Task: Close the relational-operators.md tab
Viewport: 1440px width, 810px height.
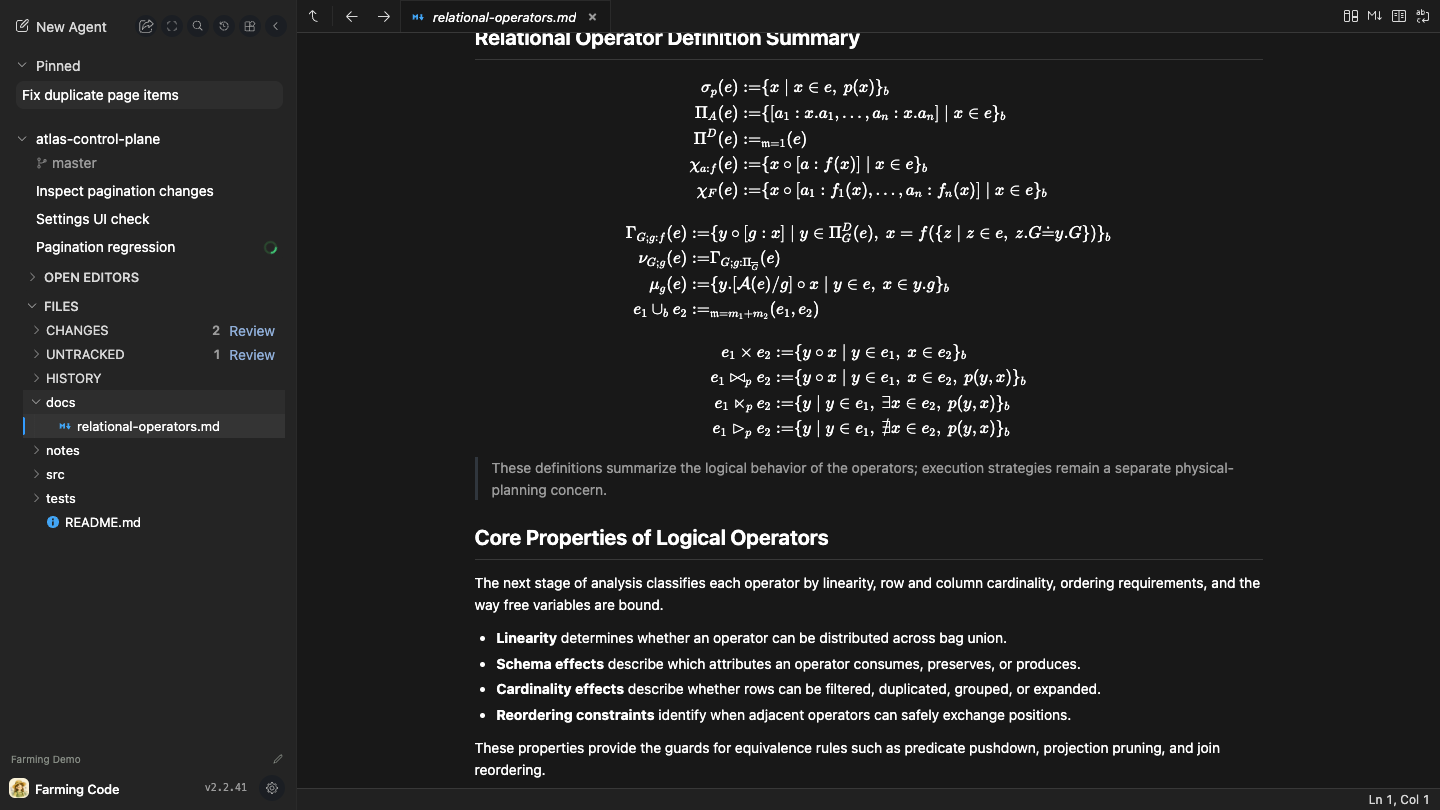Action: [592, 17]
